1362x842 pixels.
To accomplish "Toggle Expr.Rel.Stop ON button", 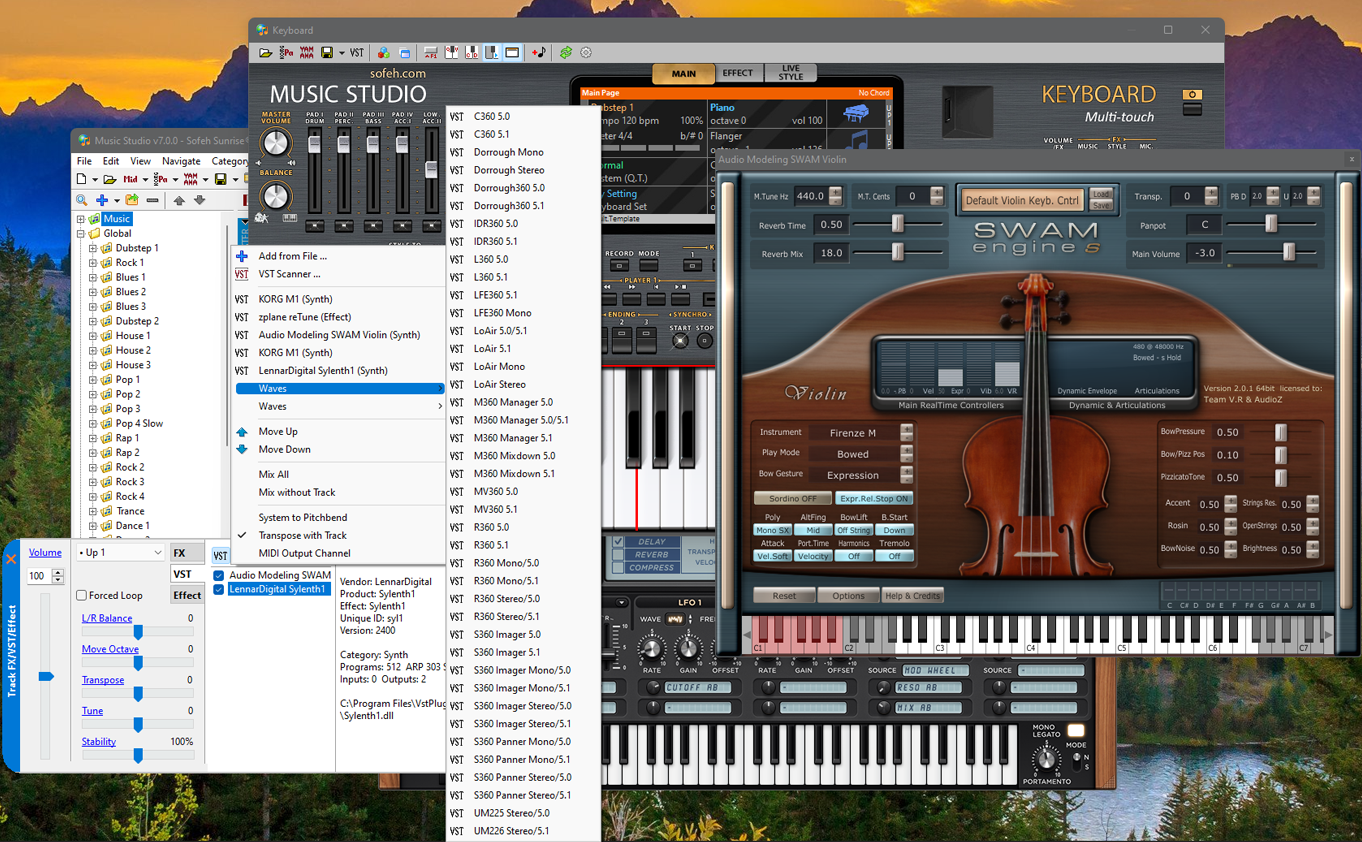I will pos(874,498).
